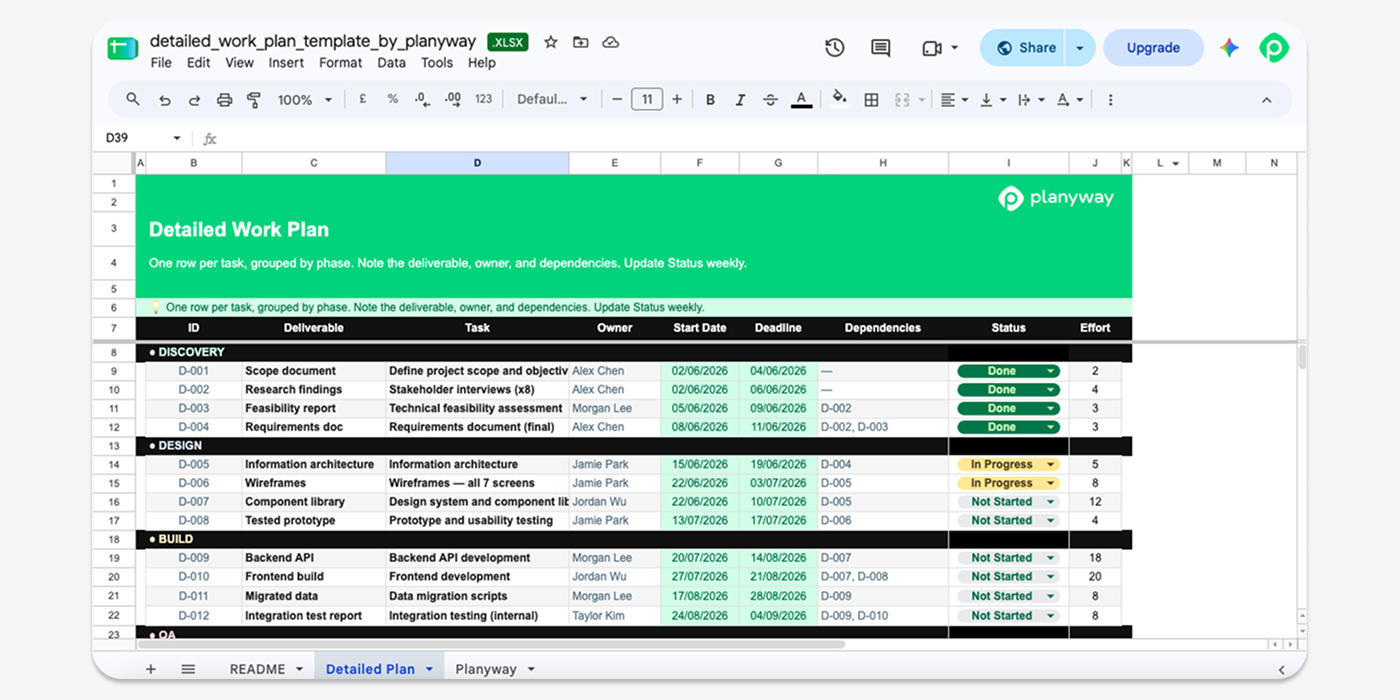
Task: Open the zoom level 100% dropdown
Action: click(x=305, y=100)
